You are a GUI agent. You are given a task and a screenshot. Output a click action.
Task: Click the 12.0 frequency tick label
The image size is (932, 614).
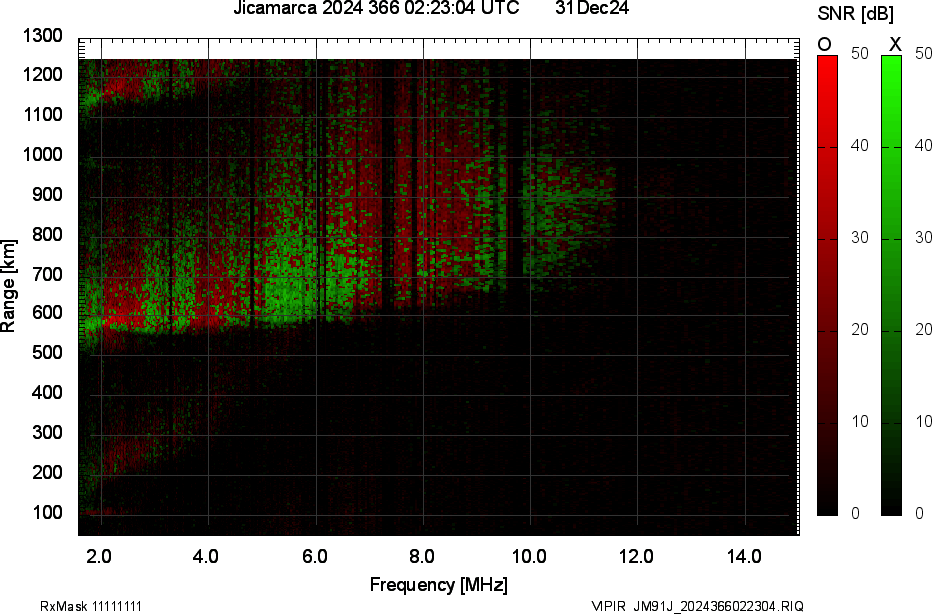pyautogui.click(x=636, y=557)
